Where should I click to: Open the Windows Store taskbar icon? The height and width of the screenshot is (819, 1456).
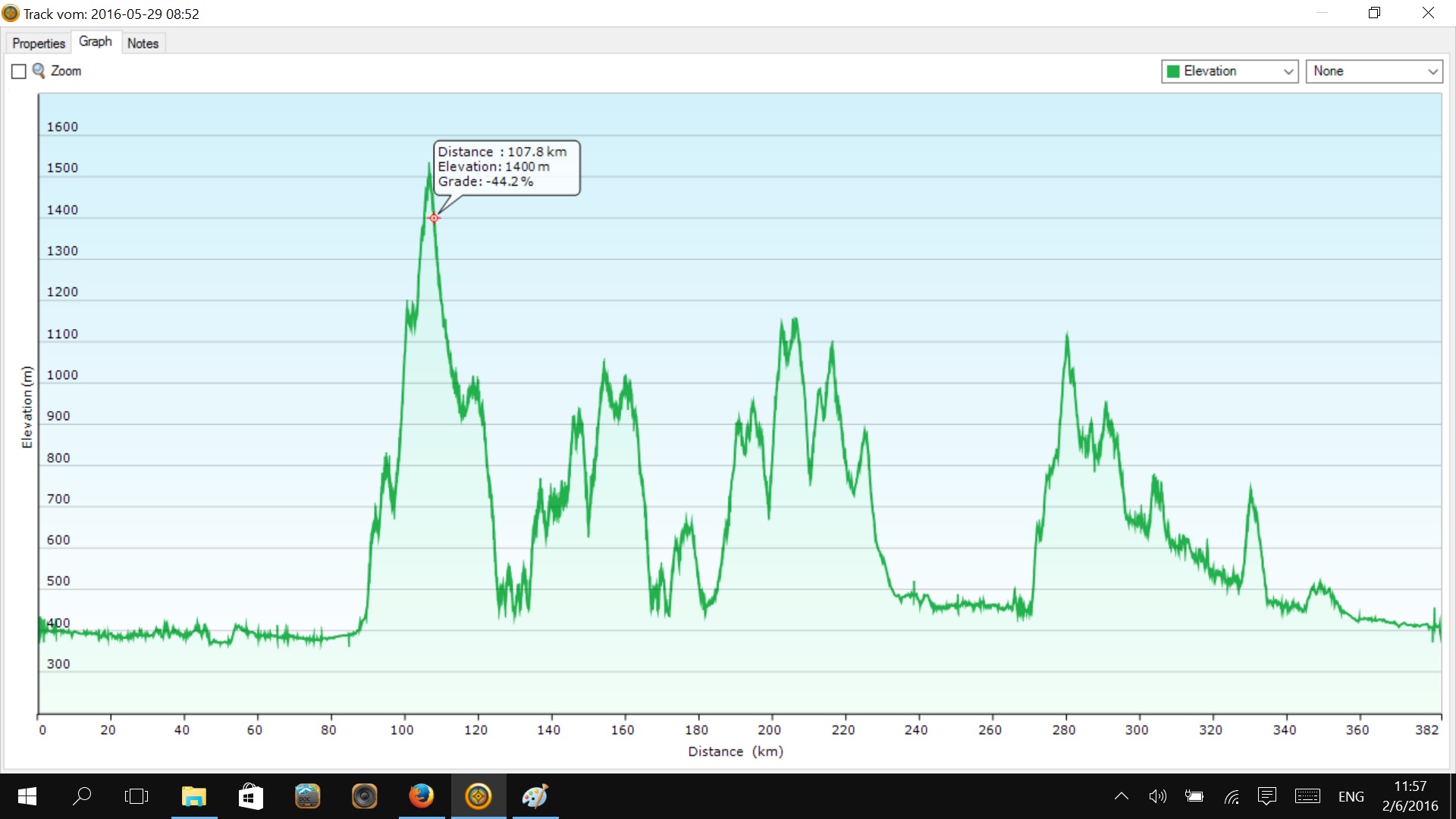click(x=250, y=796)
